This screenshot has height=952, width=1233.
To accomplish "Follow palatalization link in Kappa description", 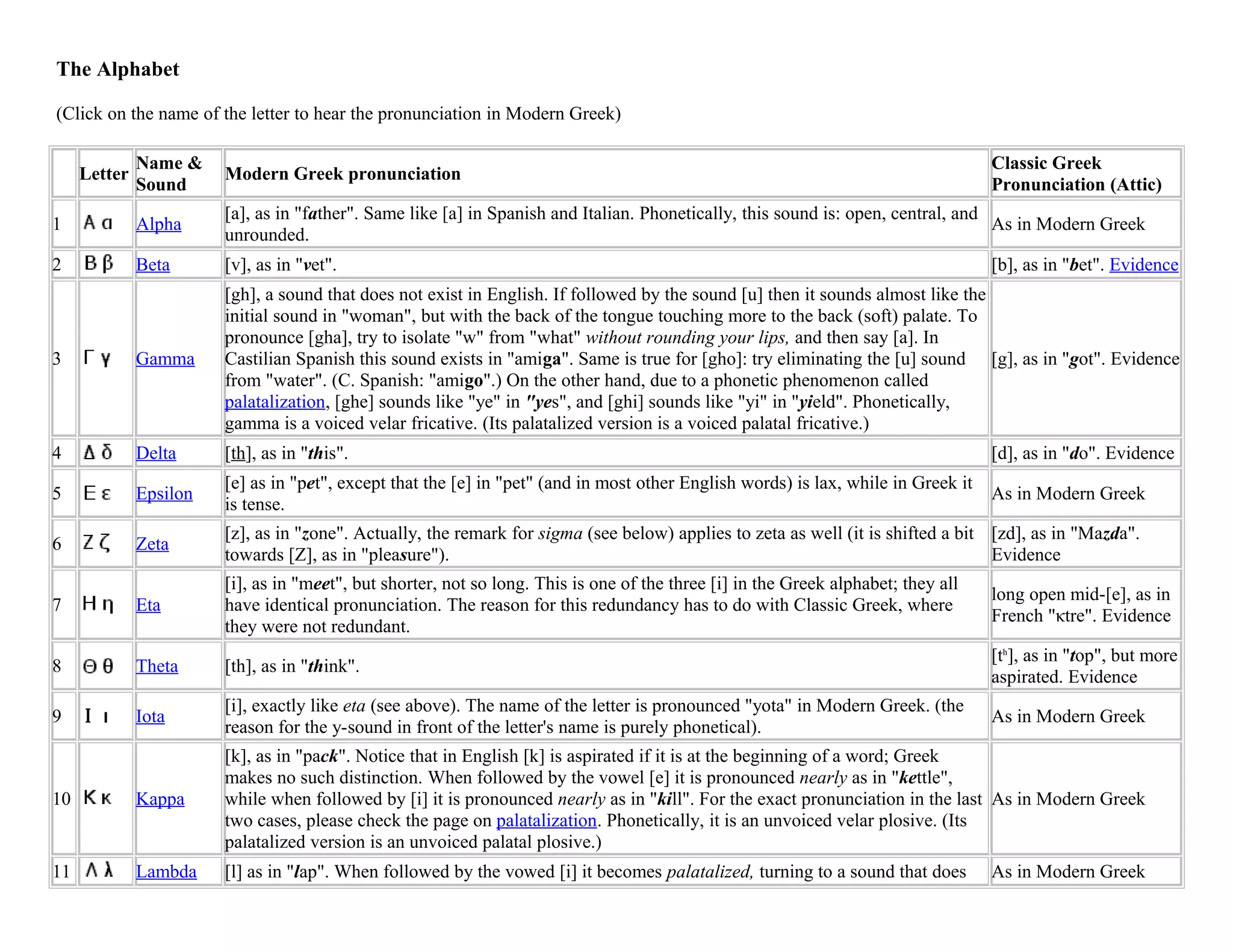I will [546, 821].
